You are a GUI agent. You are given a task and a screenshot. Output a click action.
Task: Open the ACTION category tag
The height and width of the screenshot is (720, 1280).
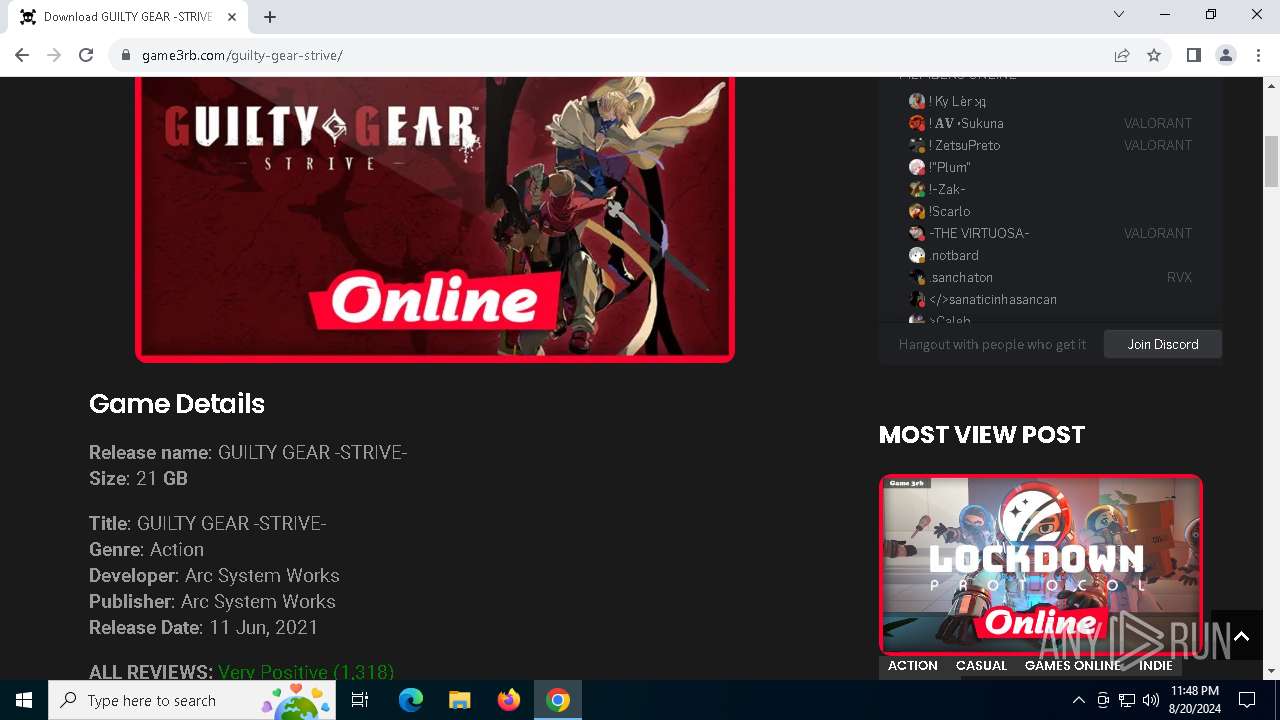[x=913, y=665]
